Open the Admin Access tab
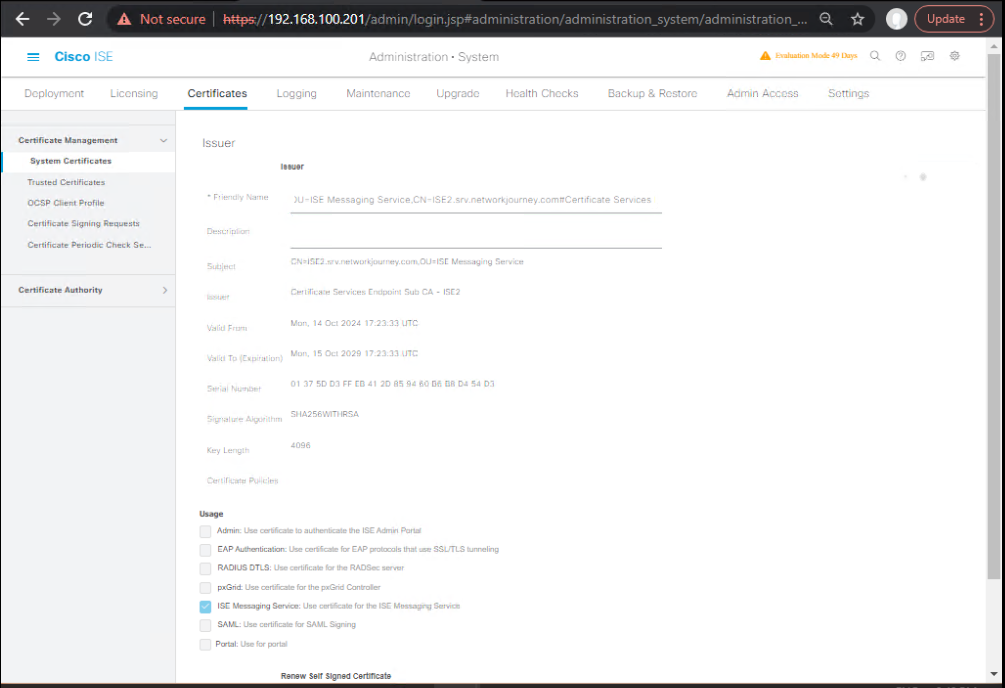 763,94
